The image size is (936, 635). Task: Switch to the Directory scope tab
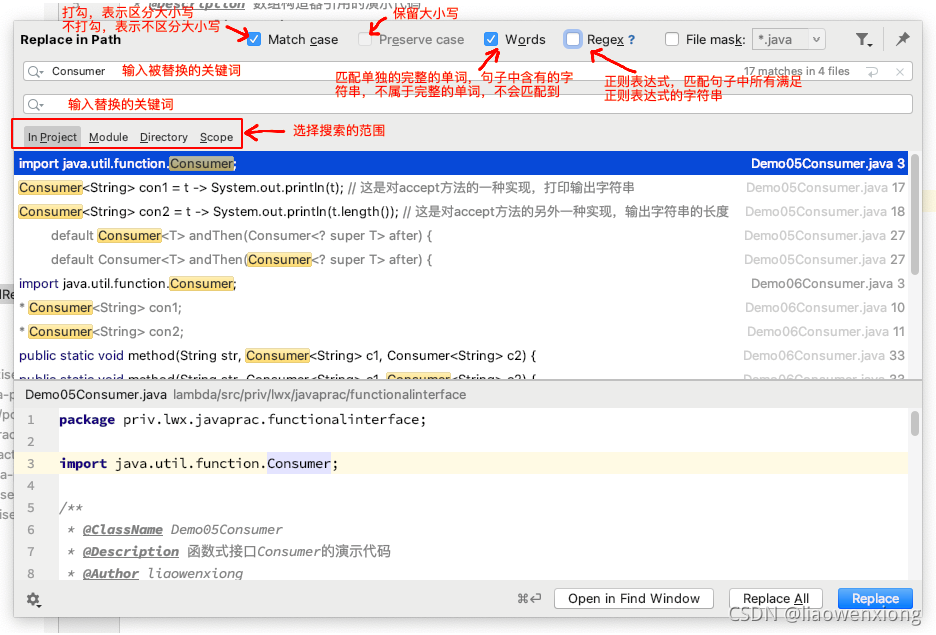click(x=164, y=137)
